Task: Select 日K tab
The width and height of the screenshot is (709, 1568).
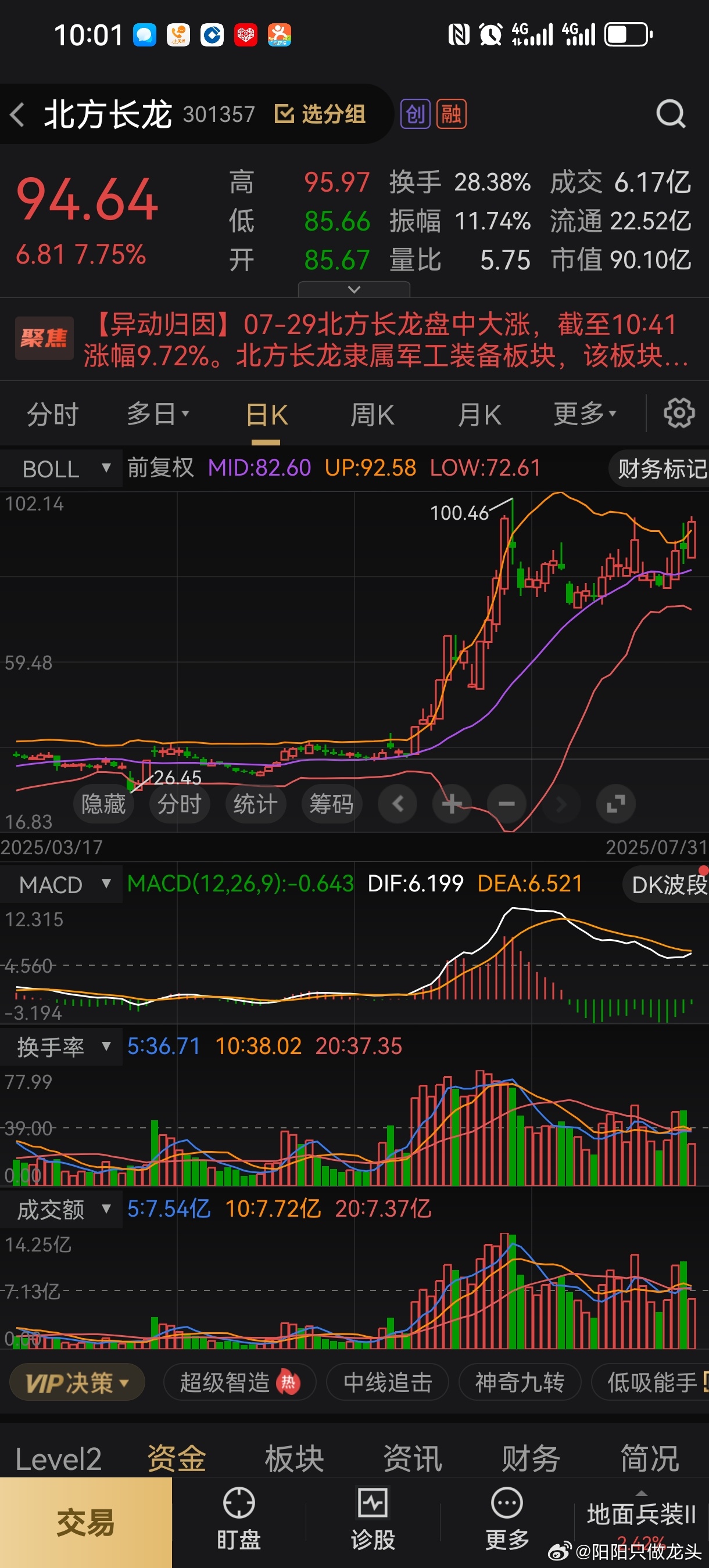Action: coord(266,415)
